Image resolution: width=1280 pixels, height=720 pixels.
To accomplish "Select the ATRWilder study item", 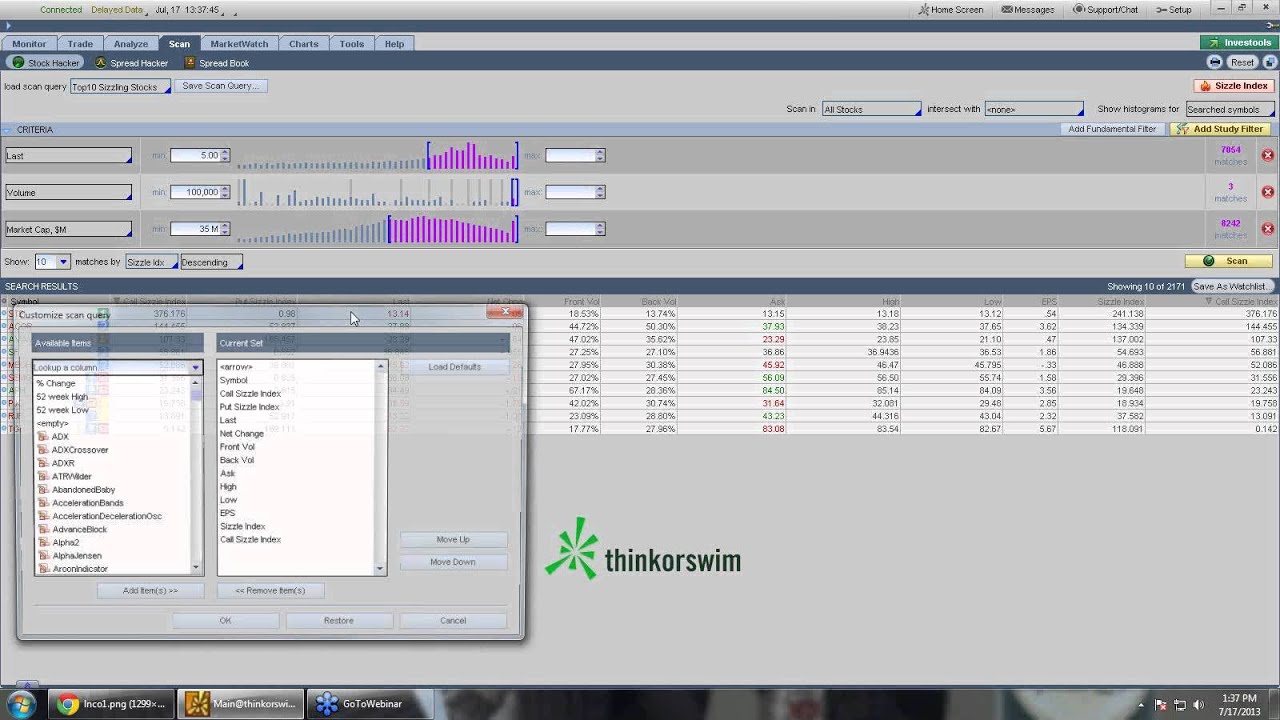I will 72,477.
